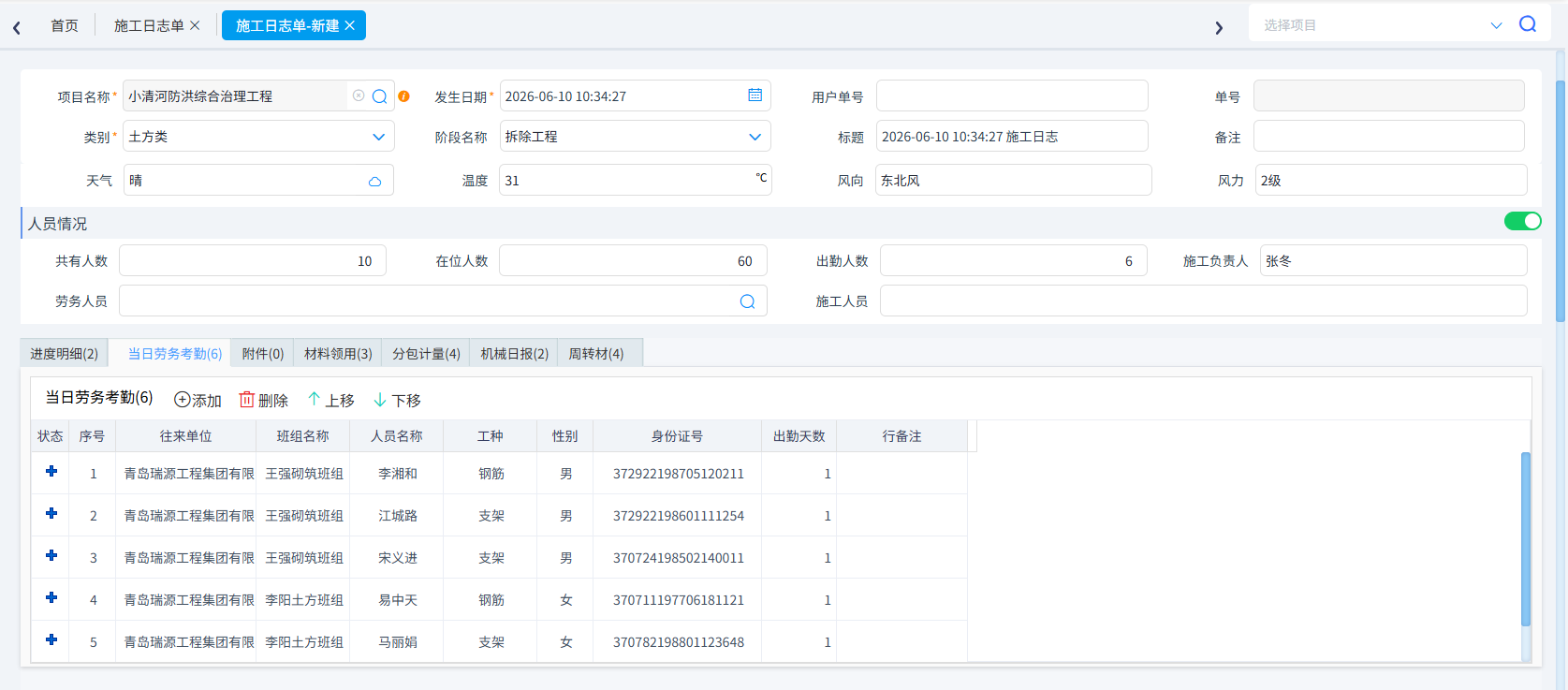The height and width of the screenshot is (690, 1568).
Task: Click the 施工人员 input field
Action: coord(1203,301)
